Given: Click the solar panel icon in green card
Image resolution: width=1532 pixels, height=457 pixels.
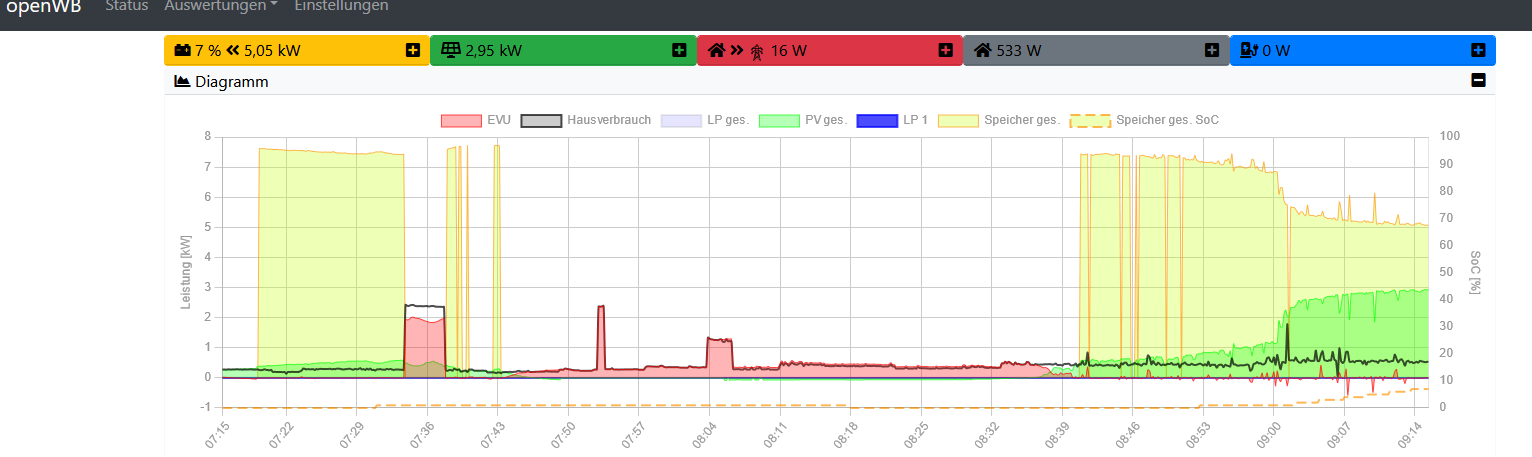Looking at the screenshot, I should tap(451, 50).
